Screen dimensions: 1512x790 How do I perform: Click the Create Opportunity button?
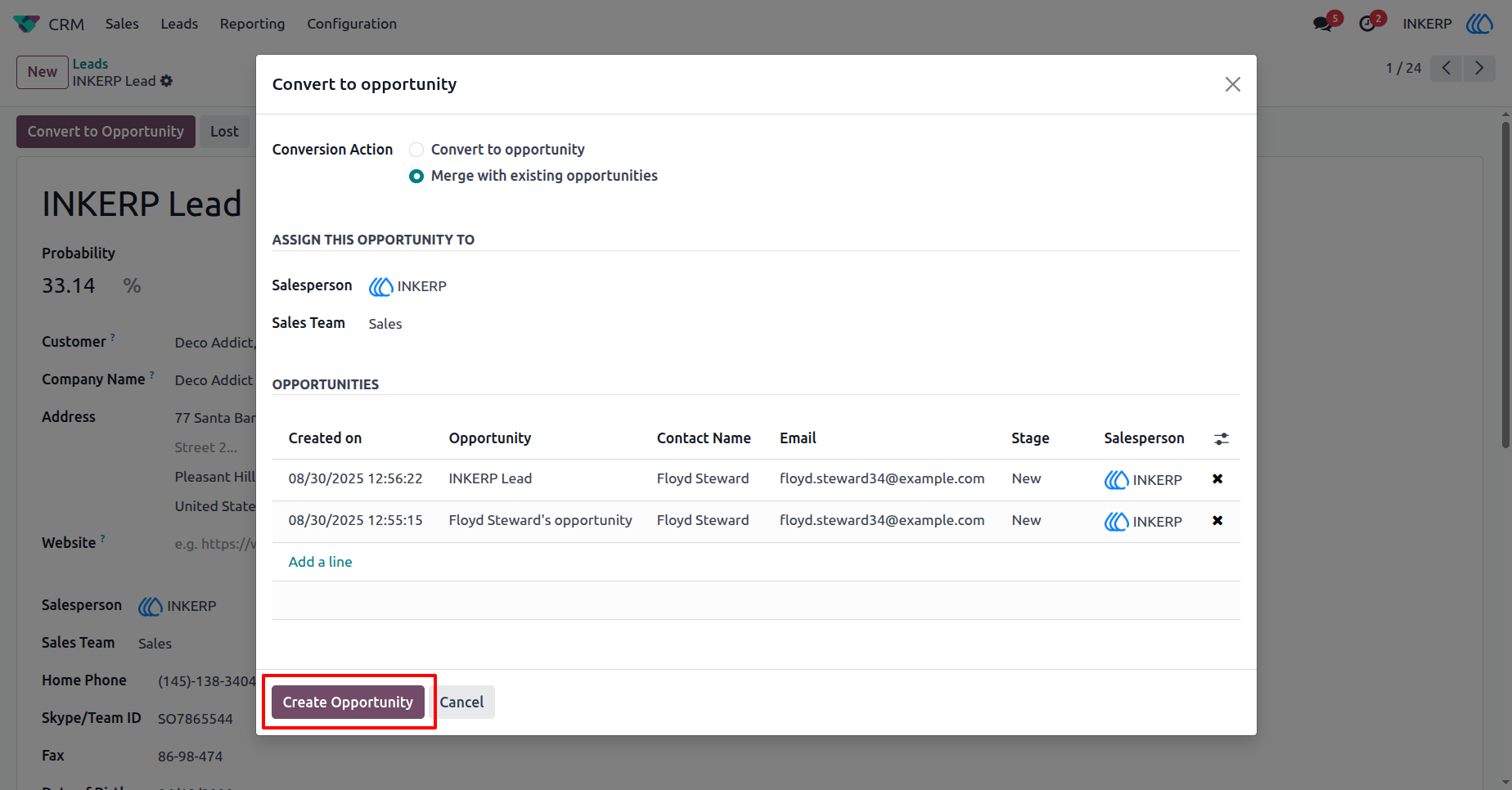tap(348, 702)
